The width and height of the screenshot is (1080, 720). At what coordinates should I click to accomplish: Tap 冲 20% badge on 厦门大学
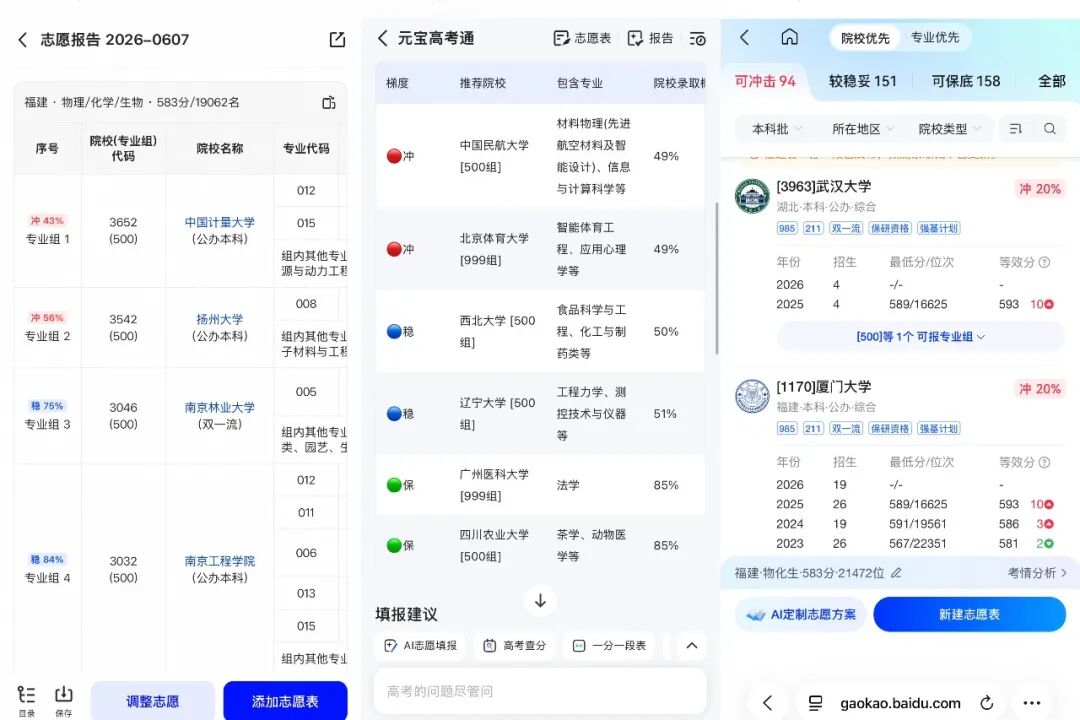coord(1039,389)
